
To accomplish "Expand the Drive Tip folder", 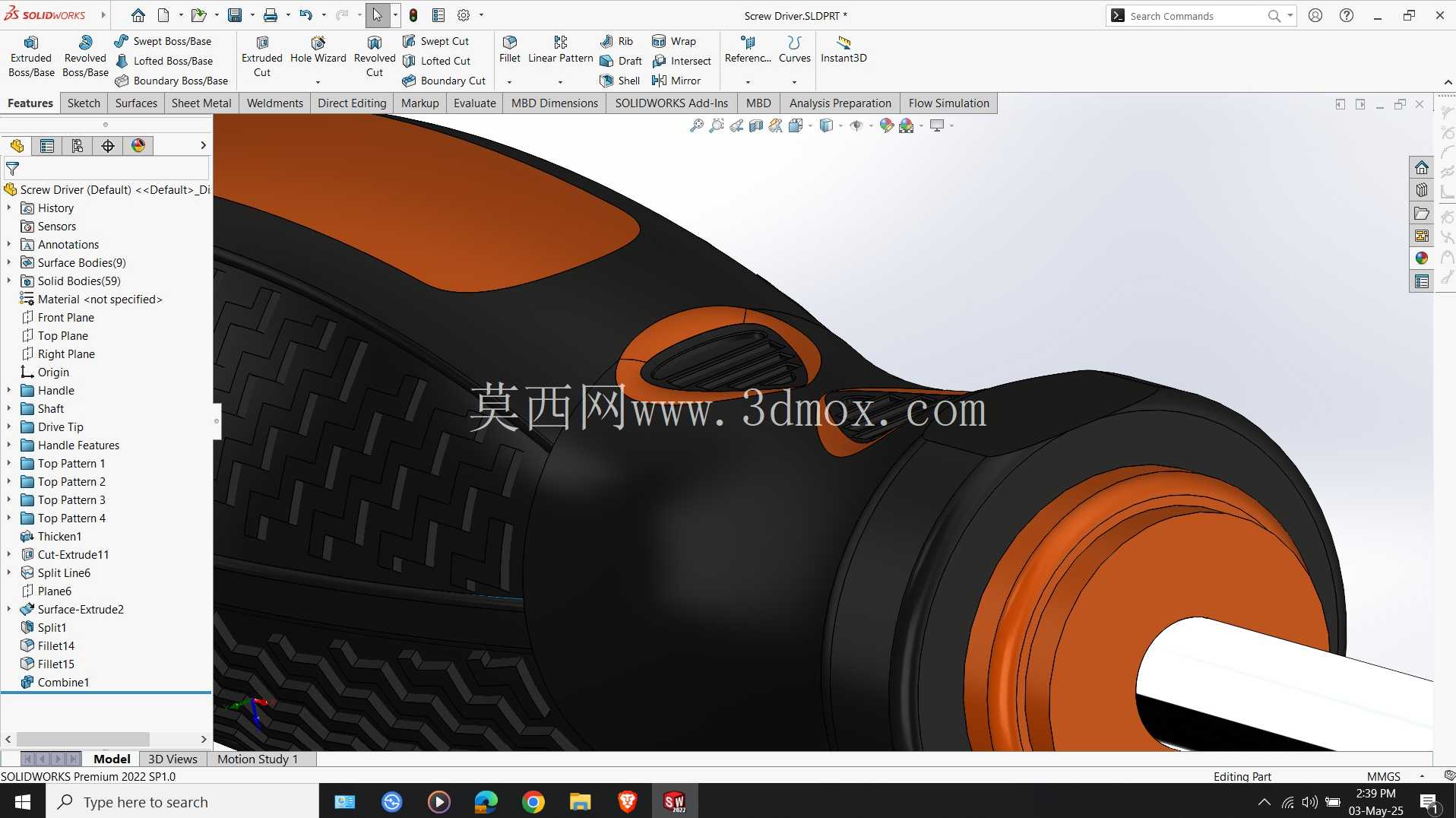I will tap(9, 426).
